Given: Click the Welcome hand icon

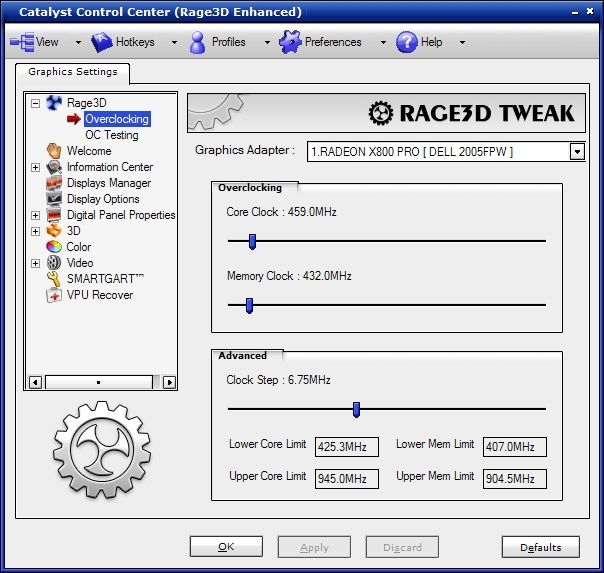Looking at the screenshot, I should click(x=54, y=151).
